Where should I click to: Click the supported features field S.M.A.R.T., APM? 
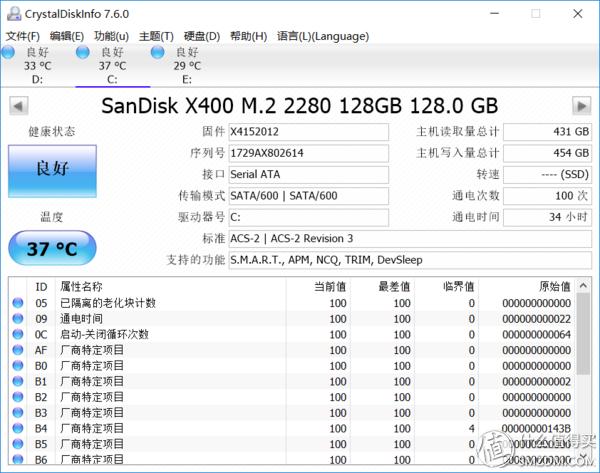click(410, 260)
